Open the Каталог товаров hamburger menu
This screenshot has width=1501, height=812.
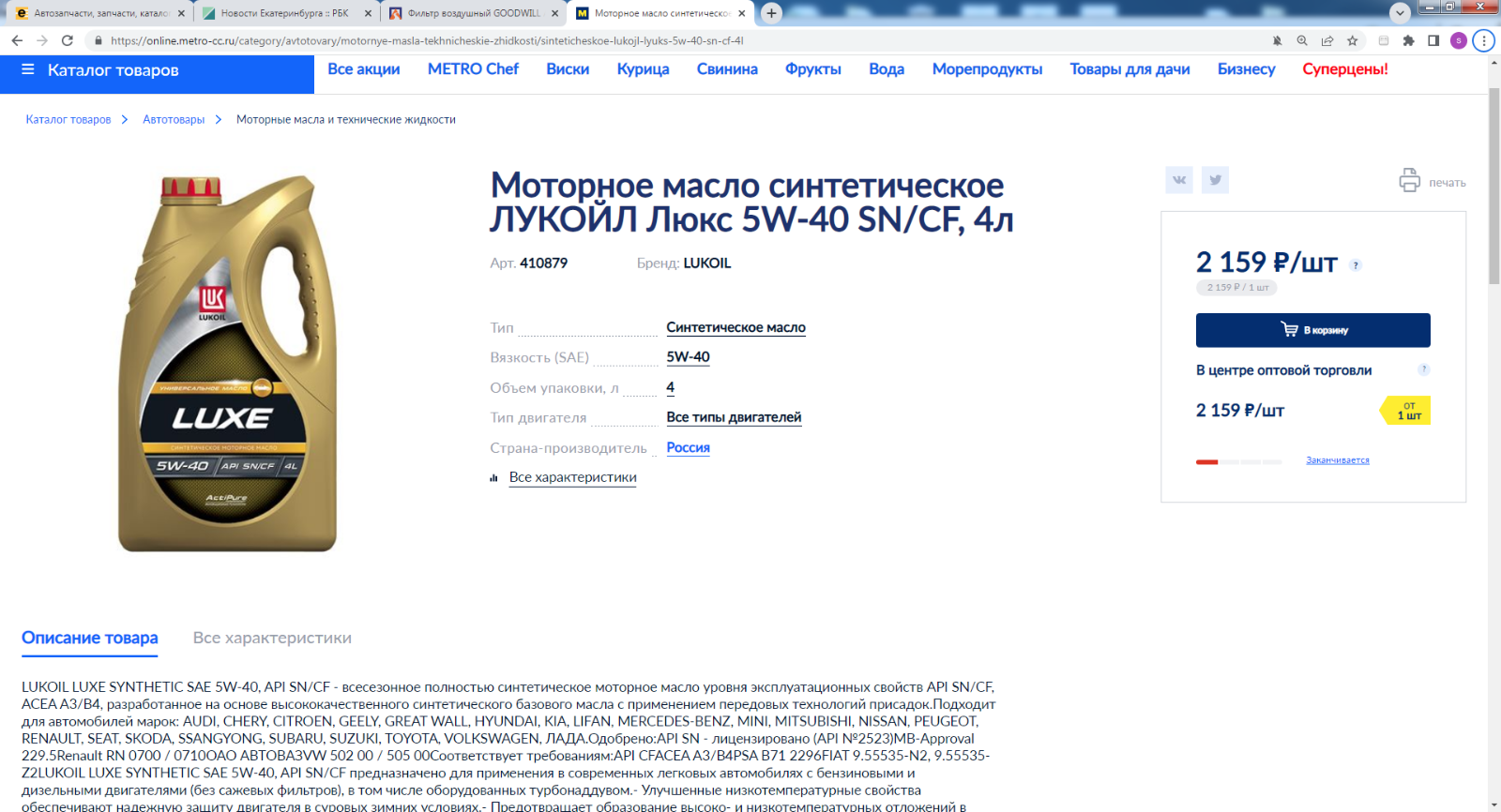[x=28, y=69]
